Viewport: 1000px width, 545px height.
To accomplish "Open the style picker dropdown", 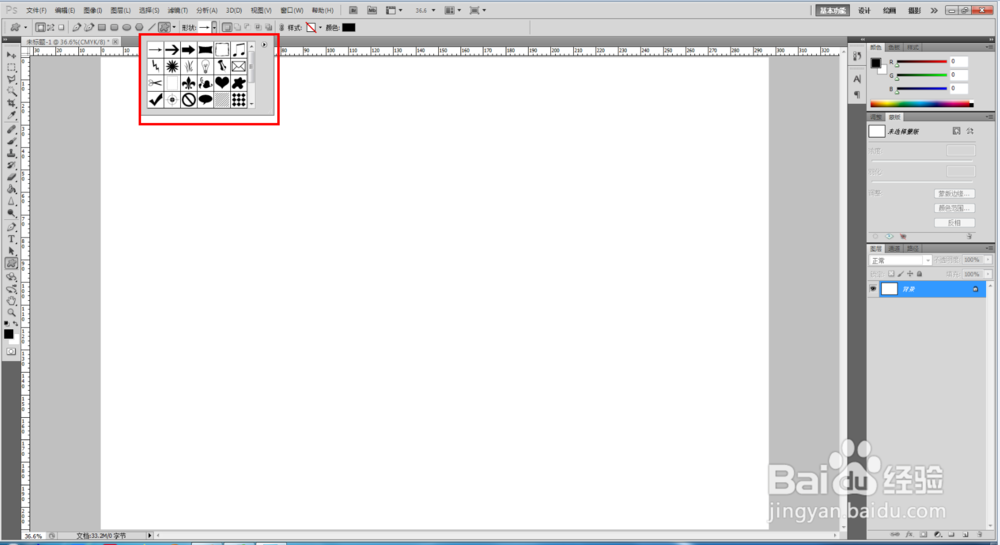I will coord(320,27).
